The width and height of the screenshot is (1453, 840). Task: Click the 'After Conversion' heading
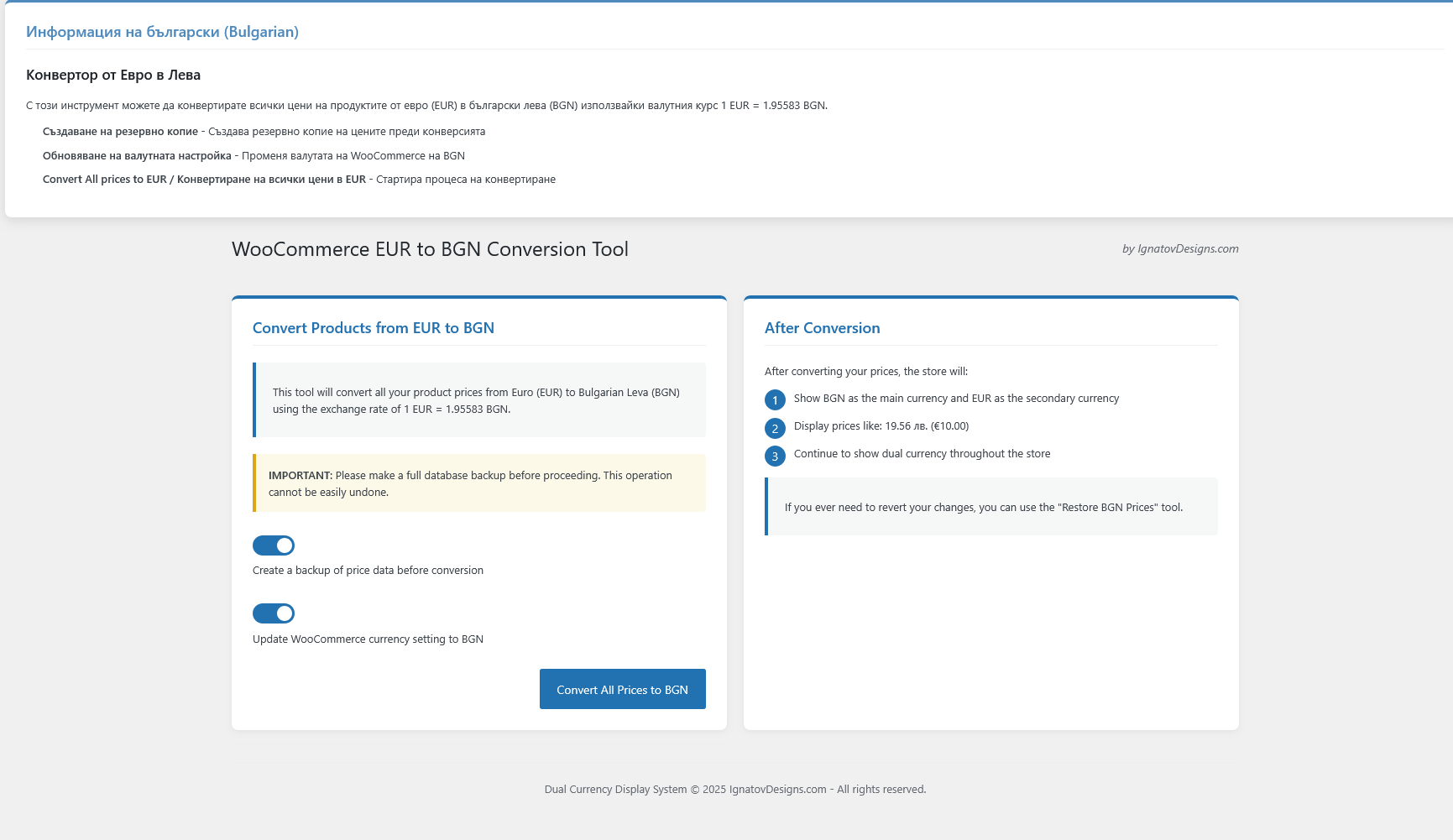pos(823,328)
